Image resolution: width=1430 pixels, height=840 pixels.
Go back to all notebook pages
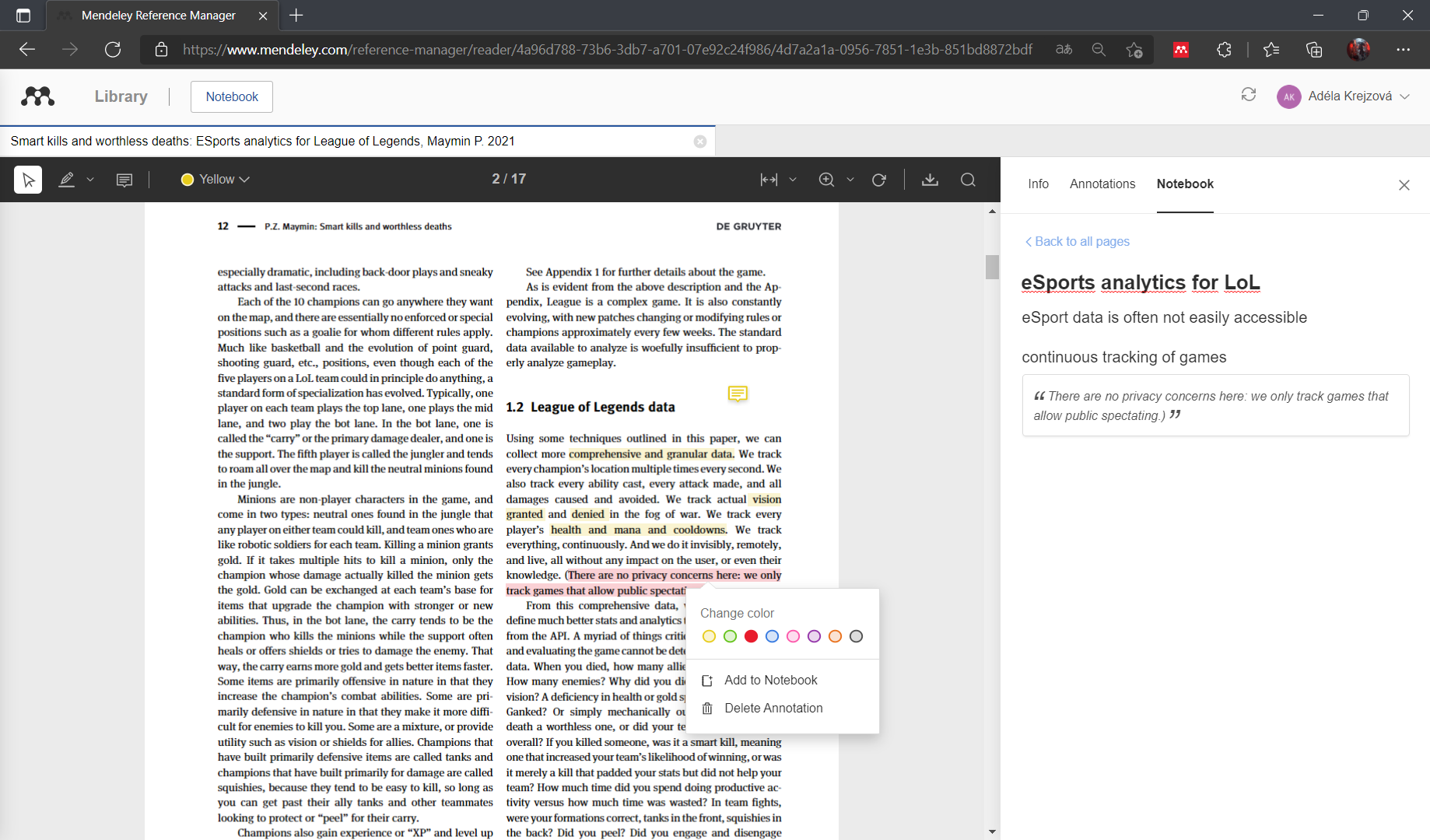coord(1078,241)
